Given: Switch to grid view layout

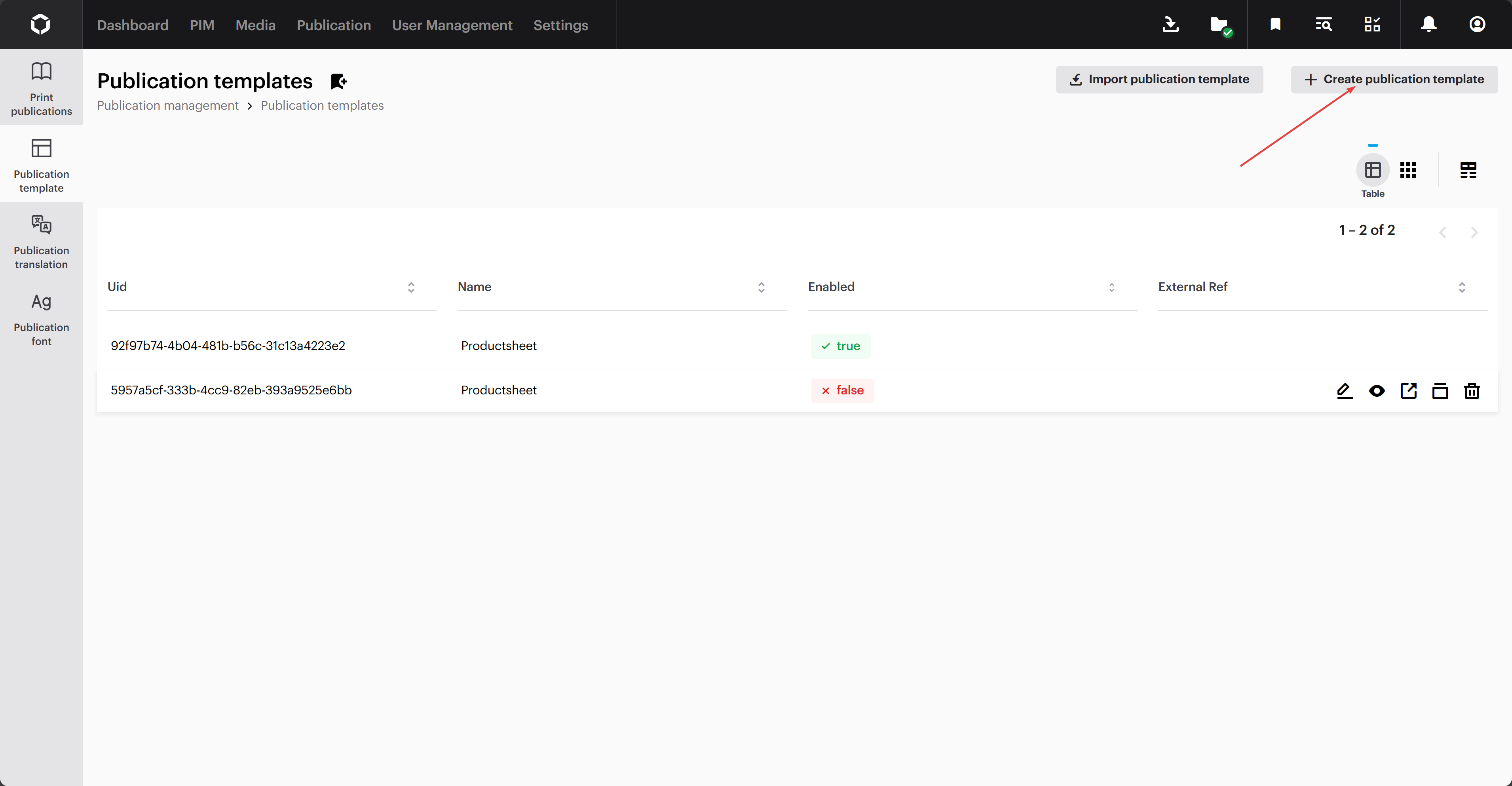Looking at the screenshot, I should 1408,169.
